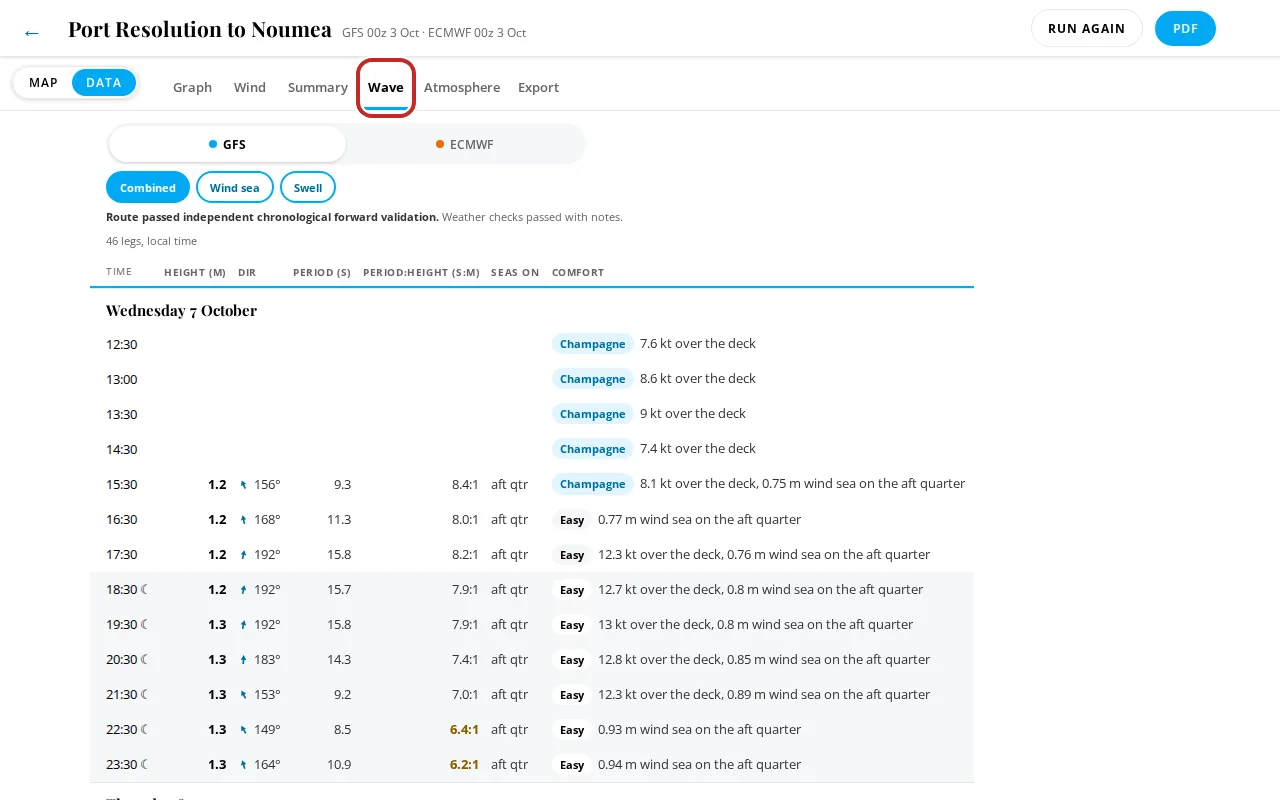Select the ECMWF model

coord(465,144)
